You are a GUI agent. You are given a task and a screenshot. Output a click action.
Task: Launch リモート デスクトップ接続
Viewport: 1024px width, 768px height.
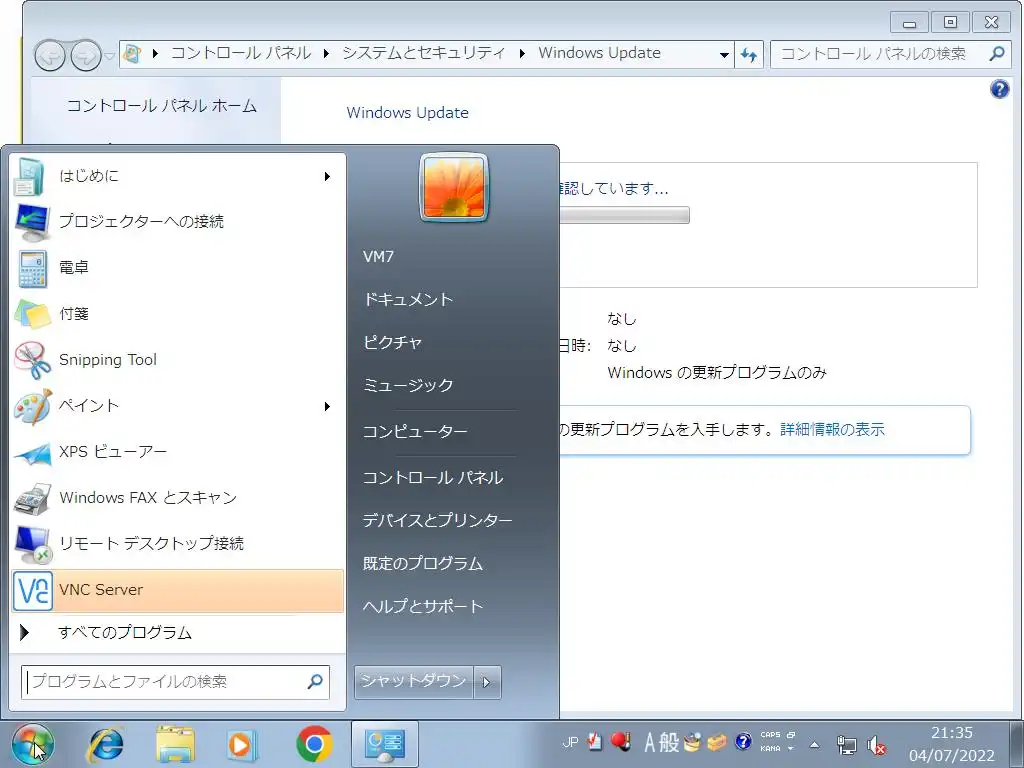pos(177,544)
